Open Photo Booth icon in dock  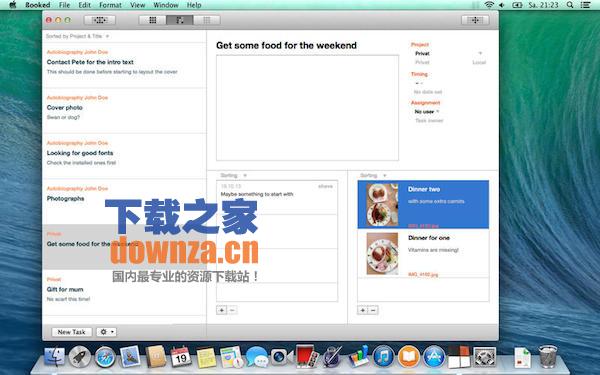(x=307, y=357)
